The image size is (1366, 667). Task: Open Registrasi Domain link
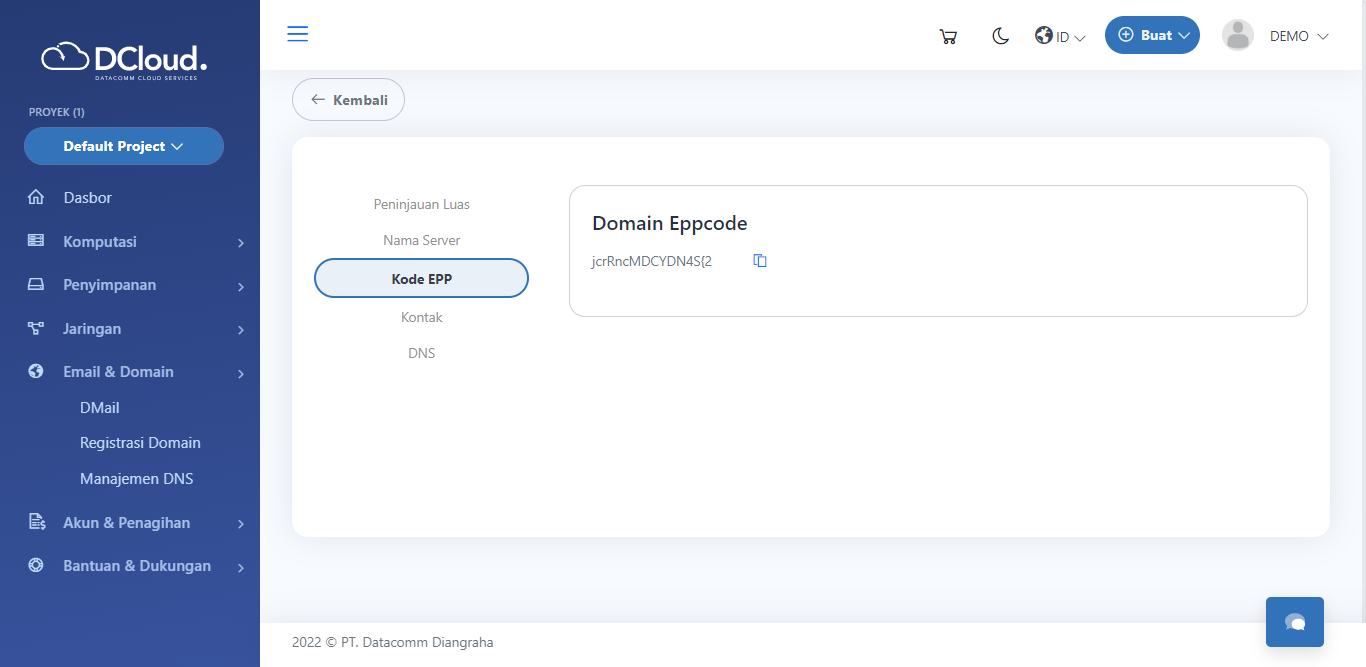(x=140, y=443)
